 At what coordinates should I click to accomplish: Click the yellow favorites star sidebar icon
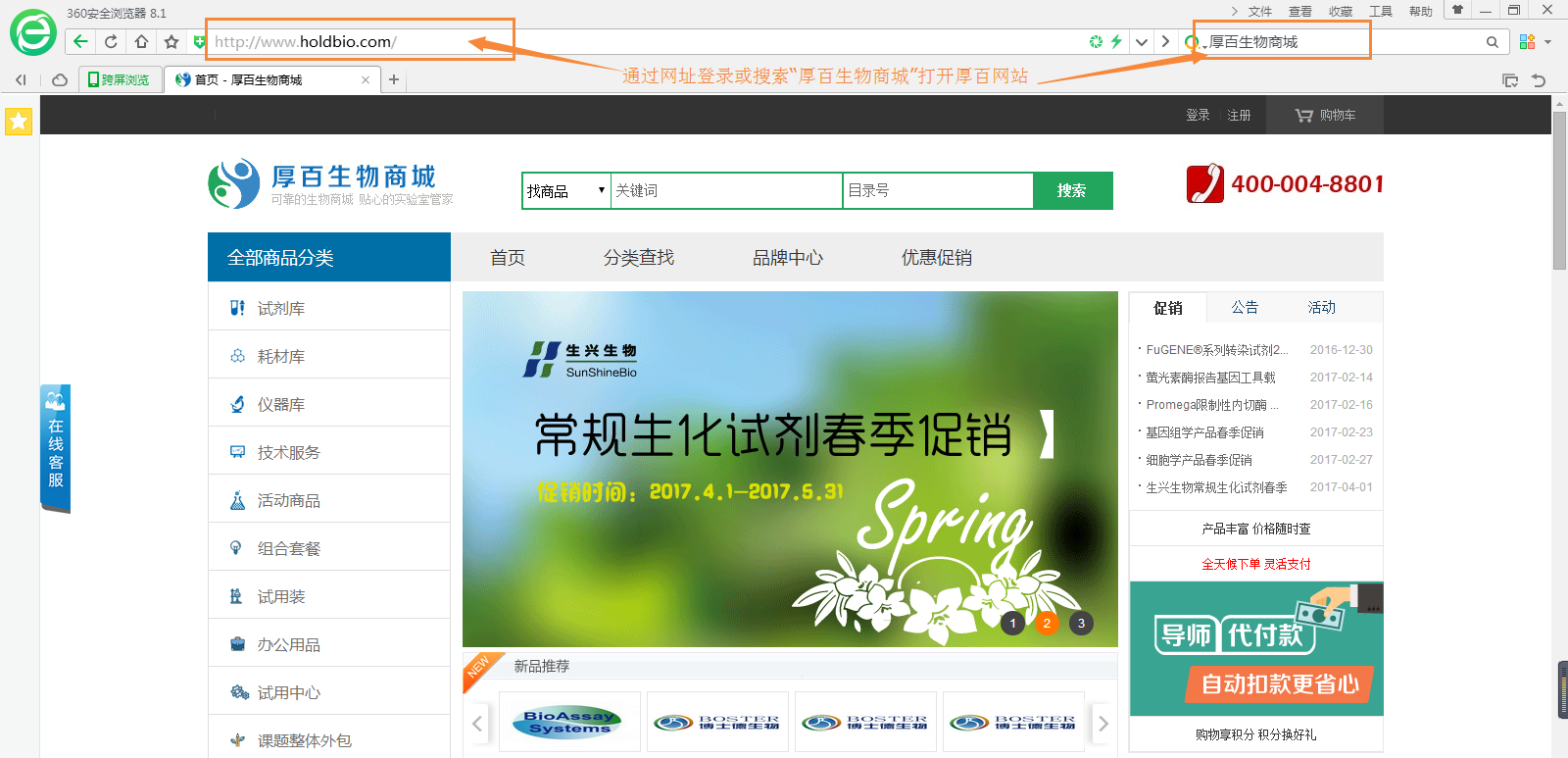point(19,121)
